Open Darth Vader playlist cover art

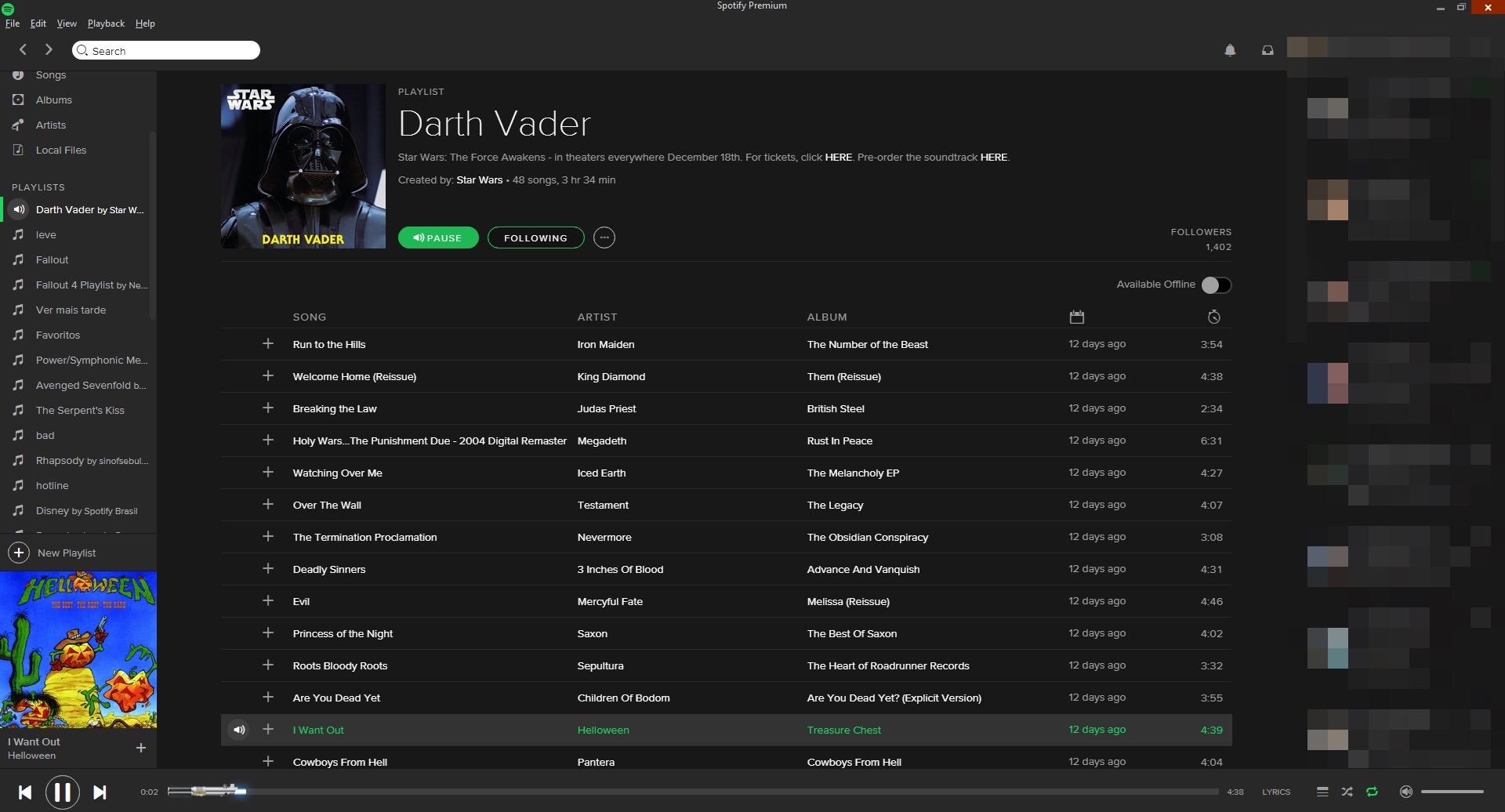pyautogui.click(x=303, y=166)
